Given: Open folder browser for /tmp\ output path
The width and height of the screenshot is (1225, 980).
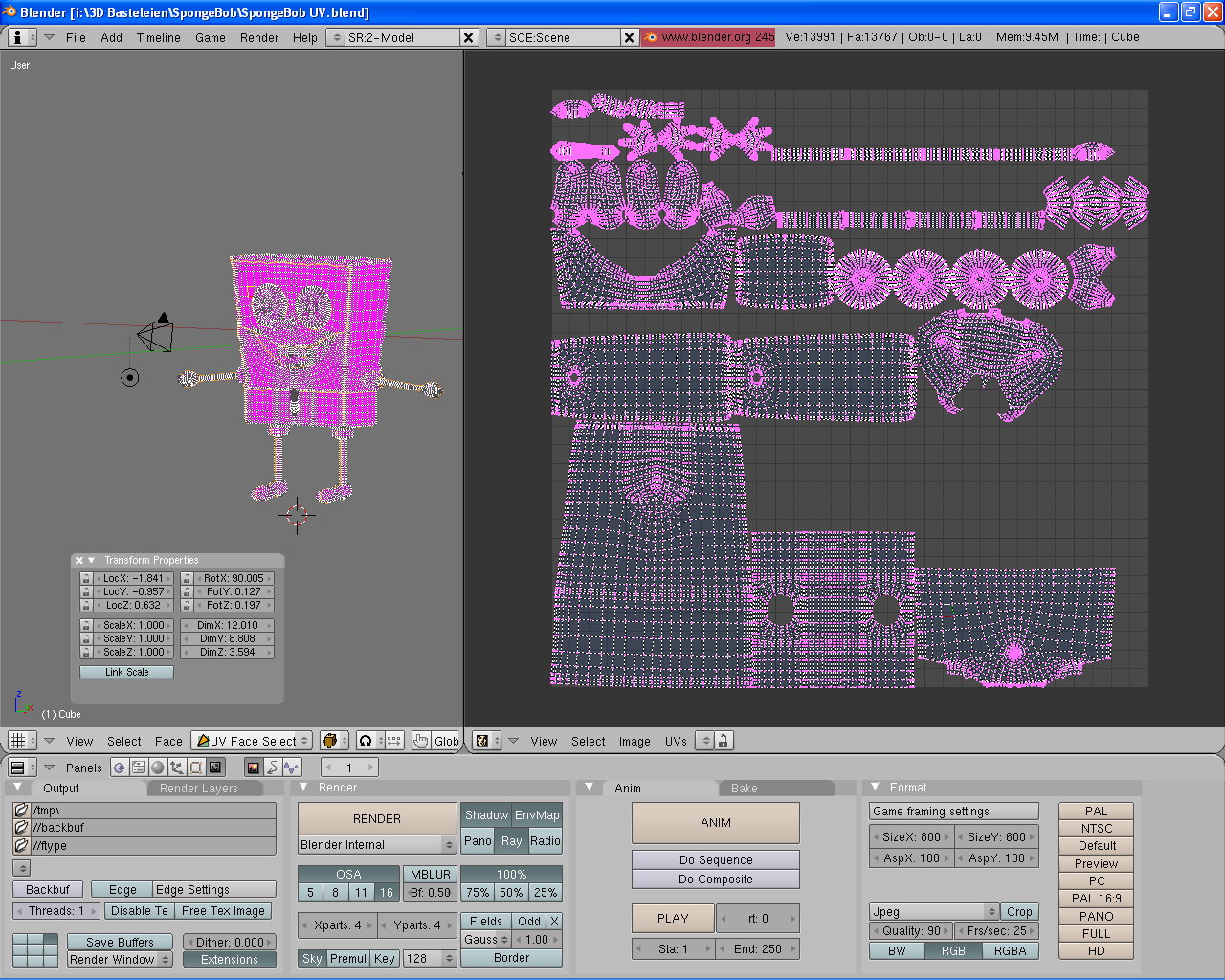Looking at the screenshot, I should click(x=21, y=811).
